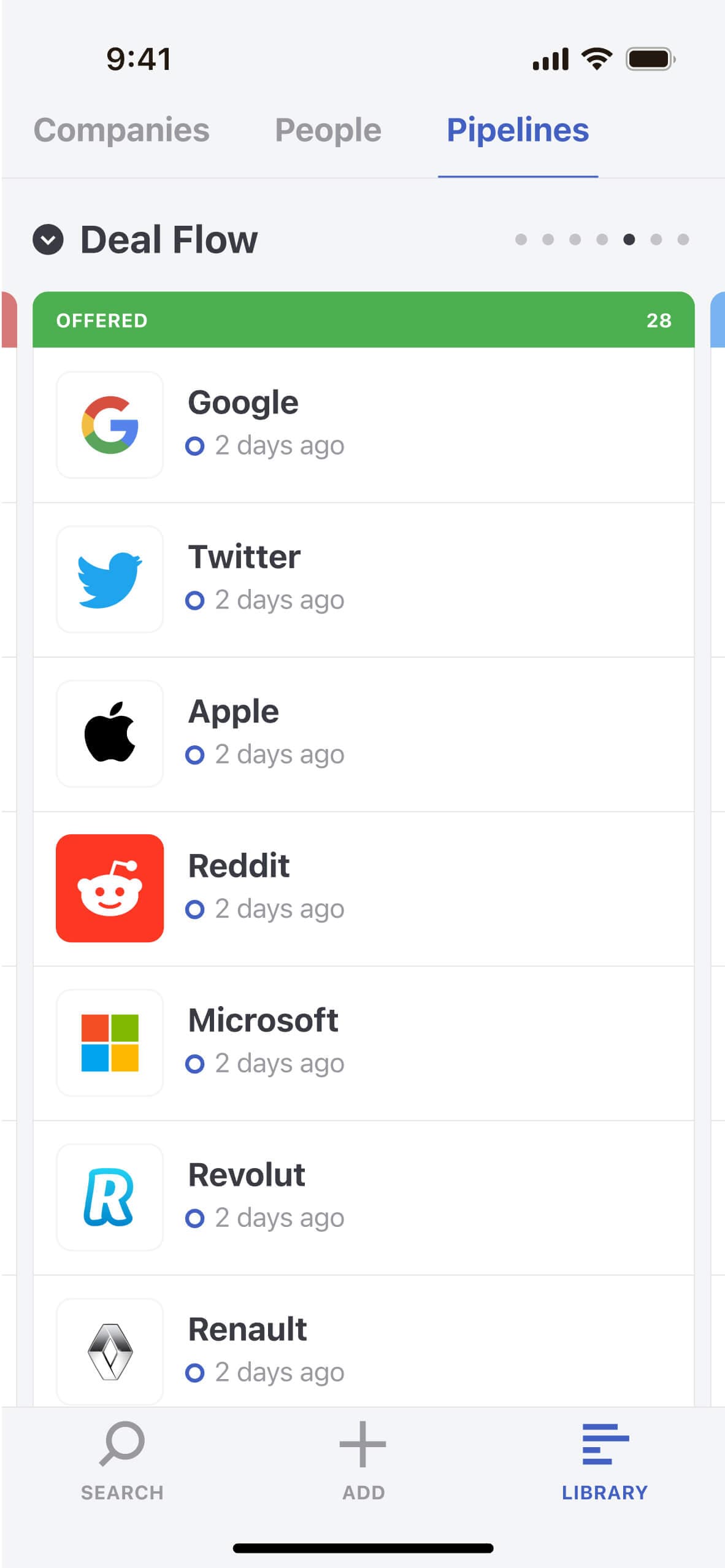
Task: Open the Revolut deal entry
Action: click(x=368, y=1197)
